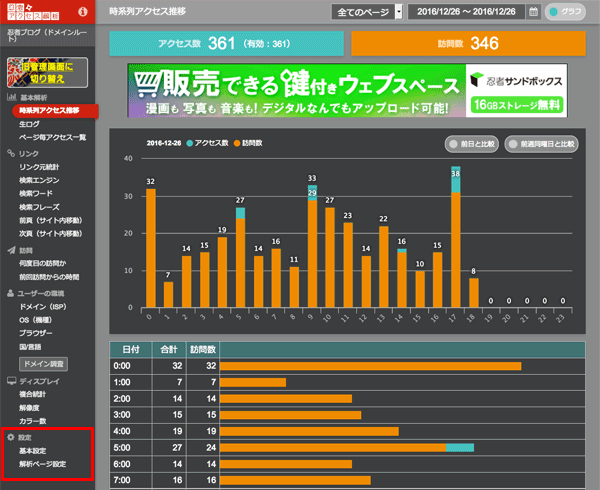
Task: Click the 訪問数 346 summary box
Action: pos(468,44)
